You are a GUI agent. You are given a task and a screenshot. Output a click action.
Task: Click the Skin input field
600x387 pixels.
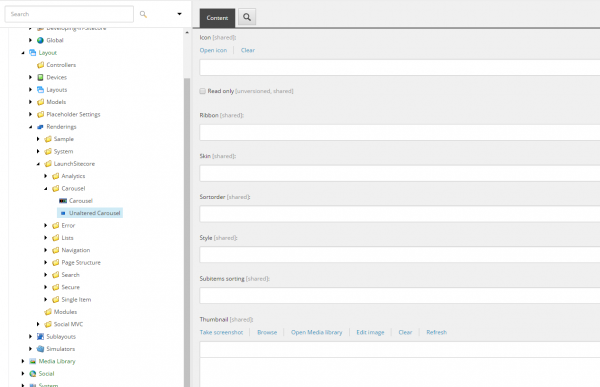[x=399, y=174]
